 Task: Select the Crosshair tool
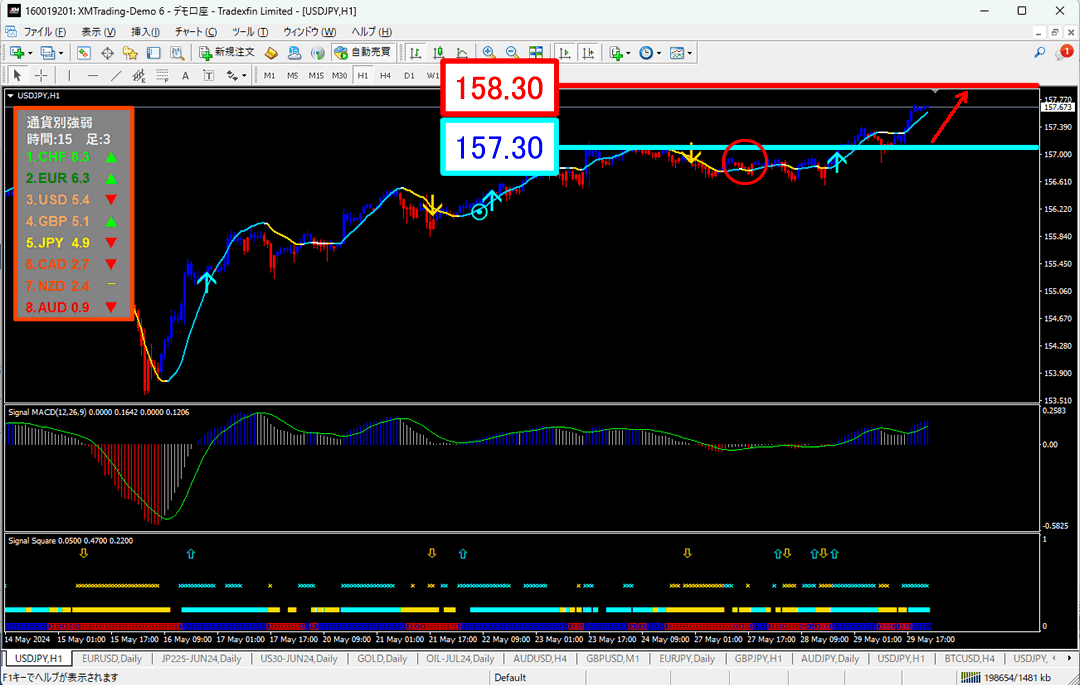pos(41,75)
